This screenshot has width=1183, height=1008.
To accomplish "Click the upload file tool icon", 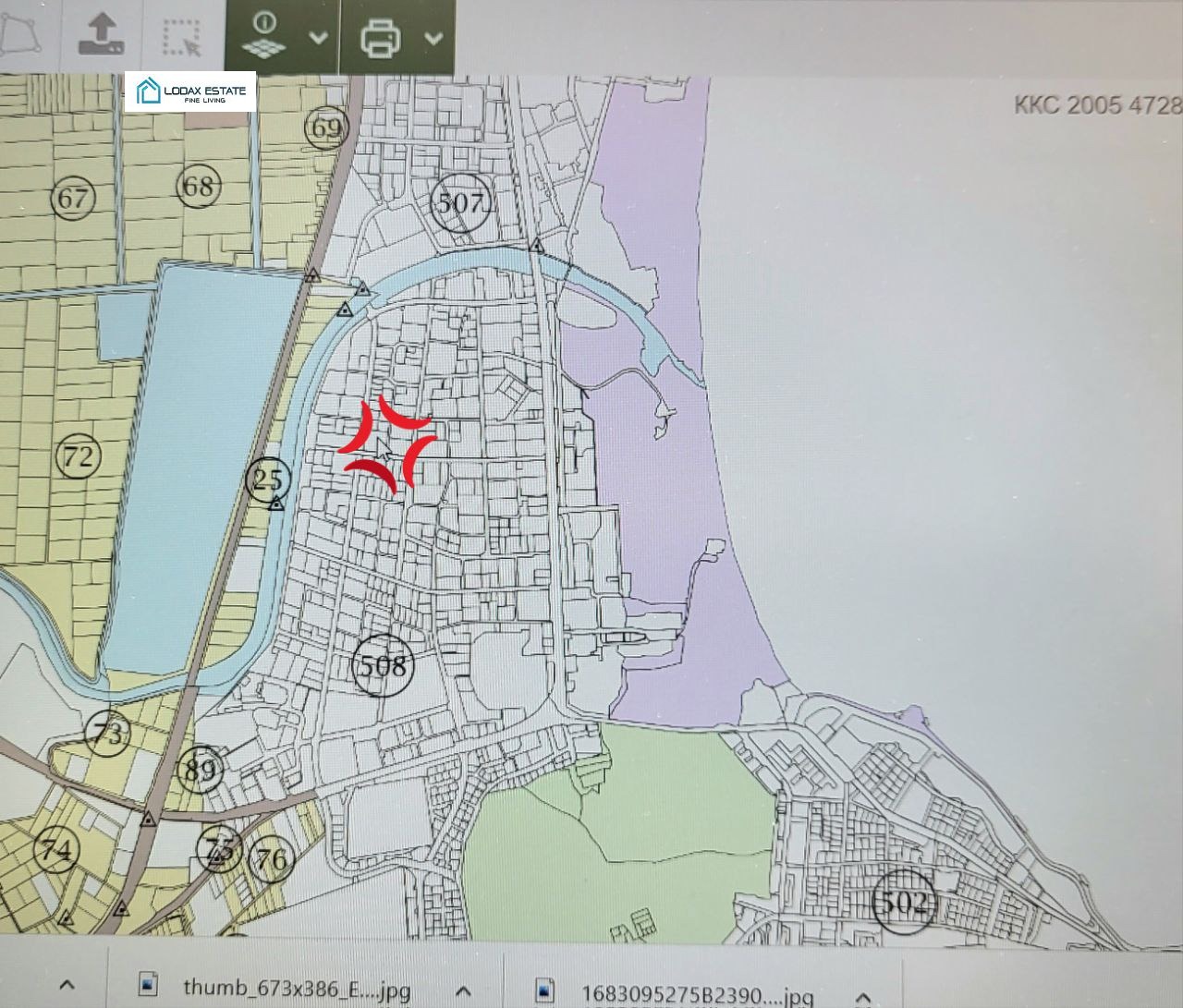I will pyautogui.click(x=100, y=35).
